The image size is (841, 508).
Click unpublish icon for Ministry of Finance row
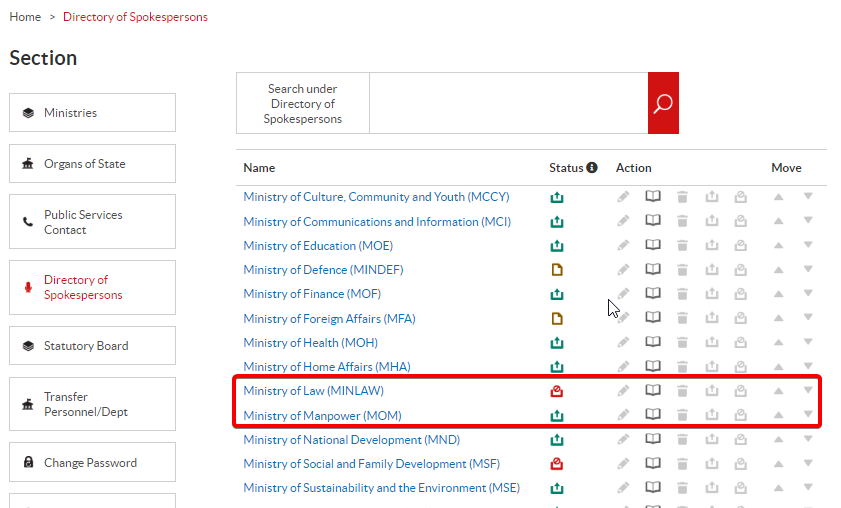coord(741,294)
